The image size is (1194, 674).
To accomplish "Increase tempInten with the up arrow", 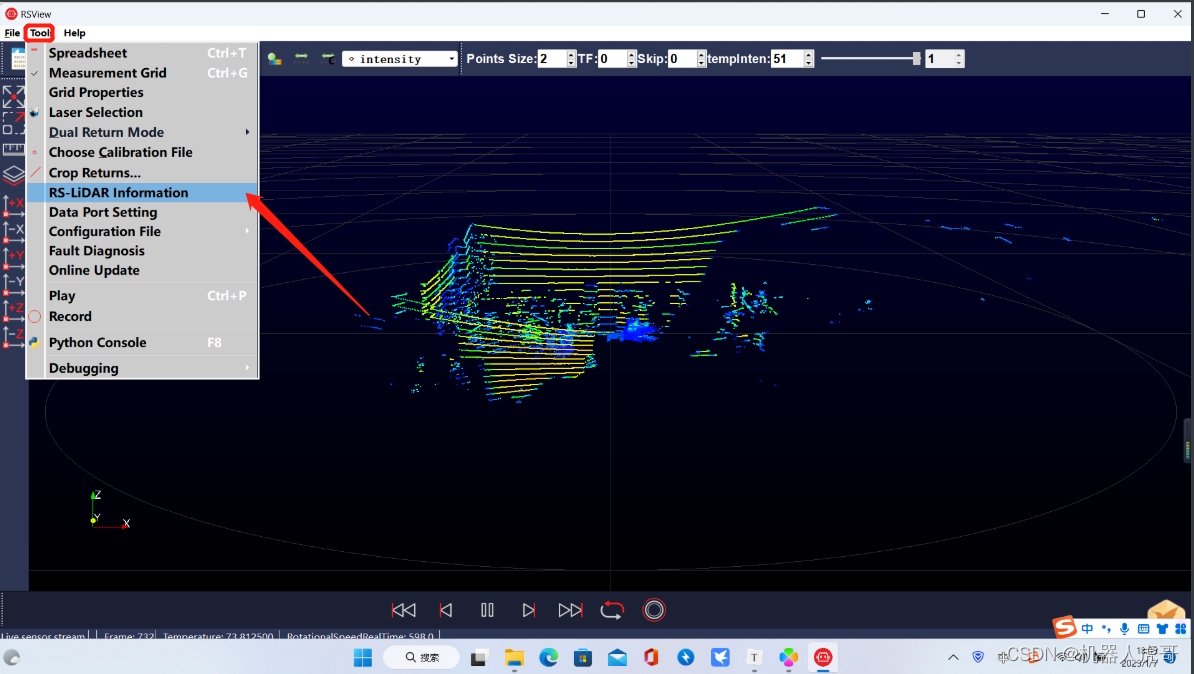I will coord(809,55).
